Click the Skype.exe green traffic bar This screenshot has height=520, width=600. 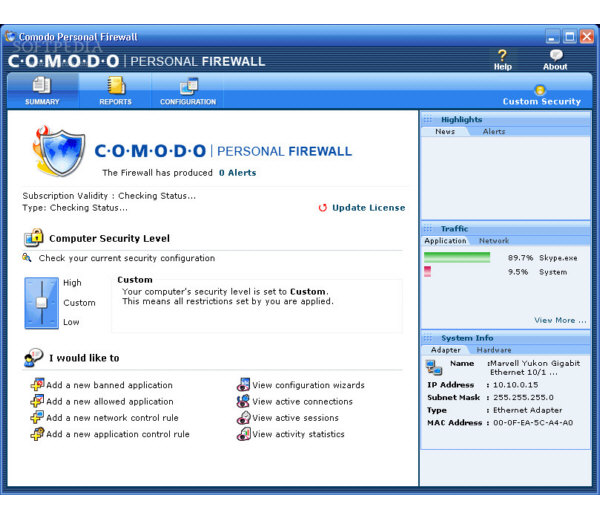coord(457,258)
